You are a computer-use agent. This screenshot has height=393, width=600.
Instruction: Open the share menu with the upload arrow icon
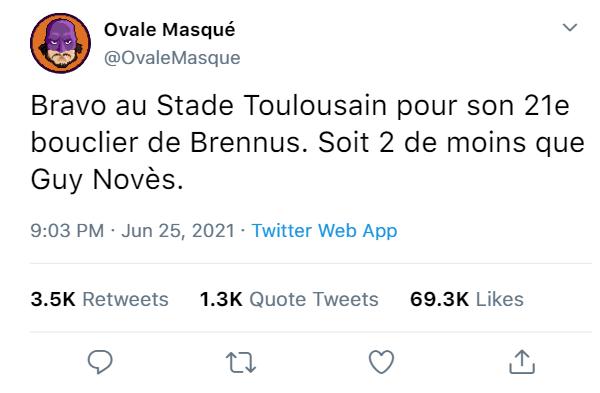coord(522,362)
